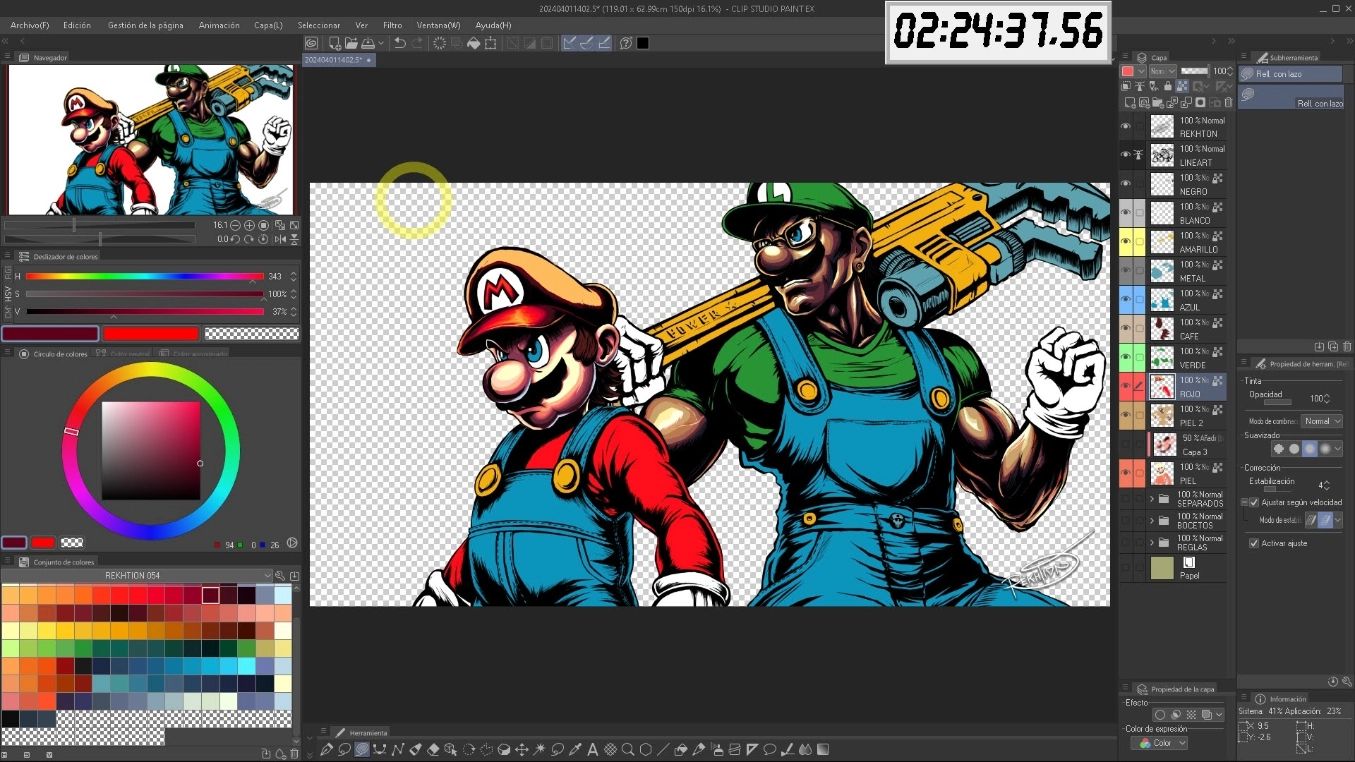Click the Scale/Rotate transform icon

[x=491, y=43]
